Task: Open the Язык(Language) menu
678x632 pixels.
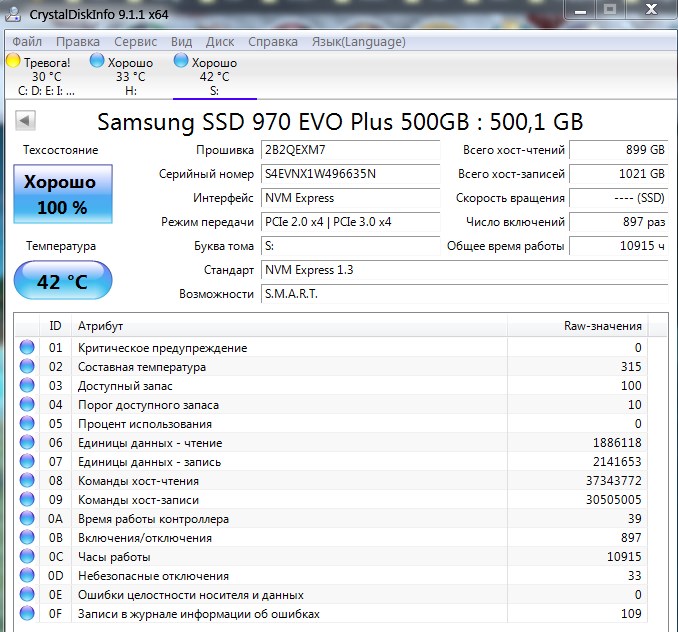Action: pos(359,41)
